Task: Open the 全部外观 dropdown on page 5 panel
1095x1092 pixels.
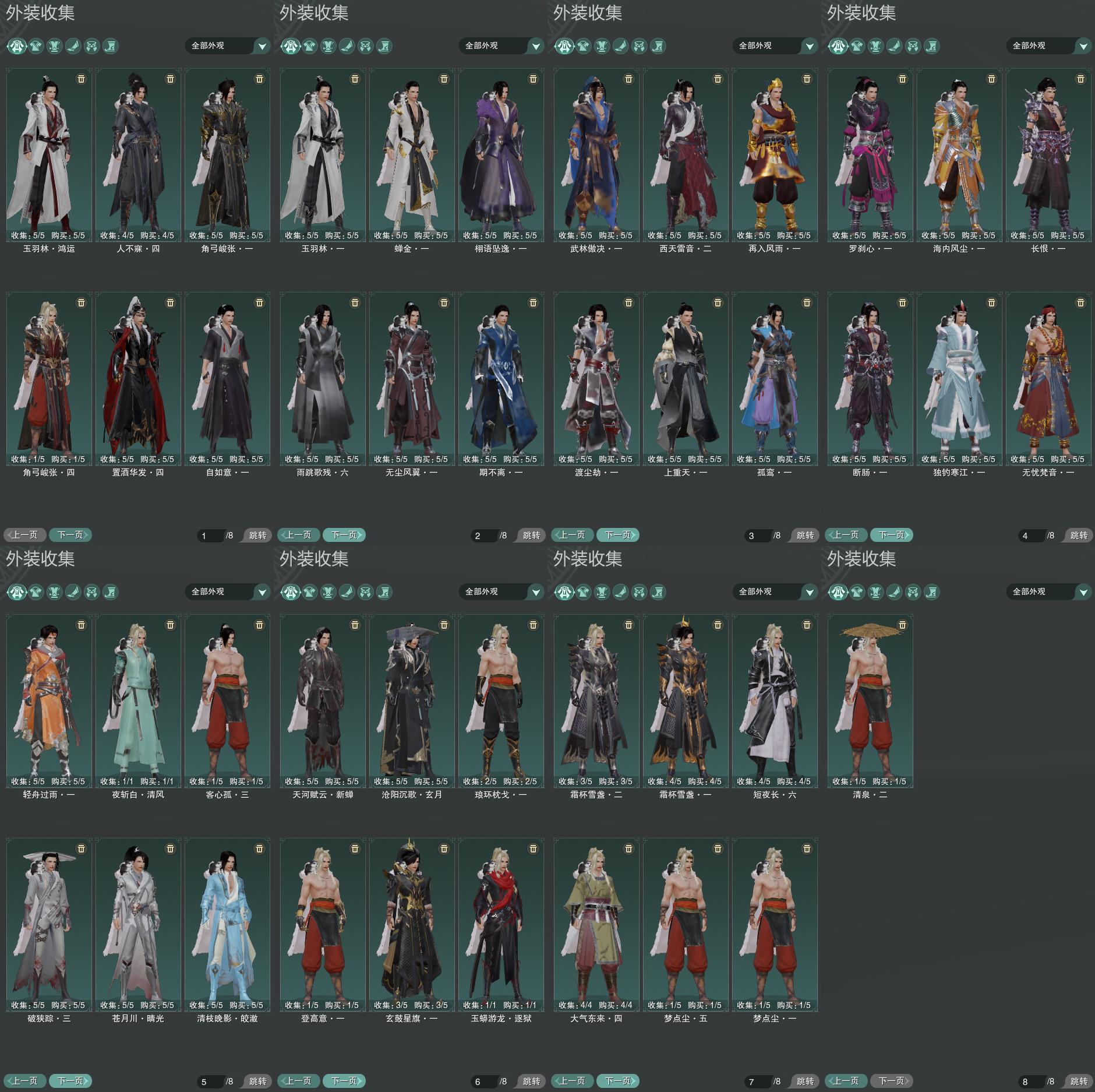Action: point(228,591)
